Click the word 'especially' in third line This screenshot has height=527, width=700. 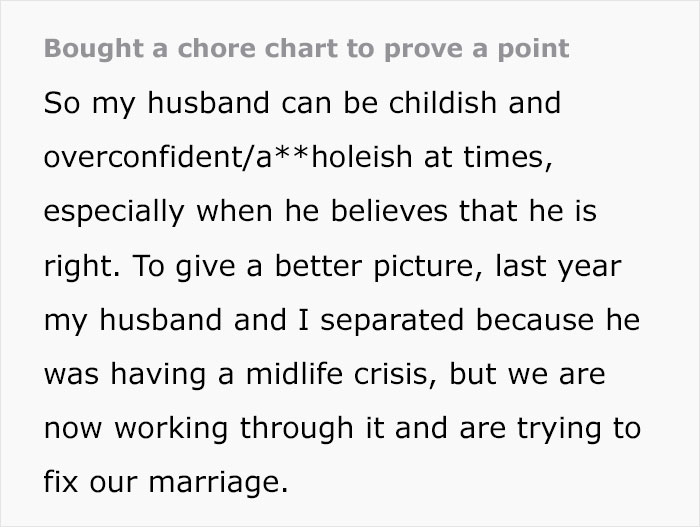tap(114, 213)
